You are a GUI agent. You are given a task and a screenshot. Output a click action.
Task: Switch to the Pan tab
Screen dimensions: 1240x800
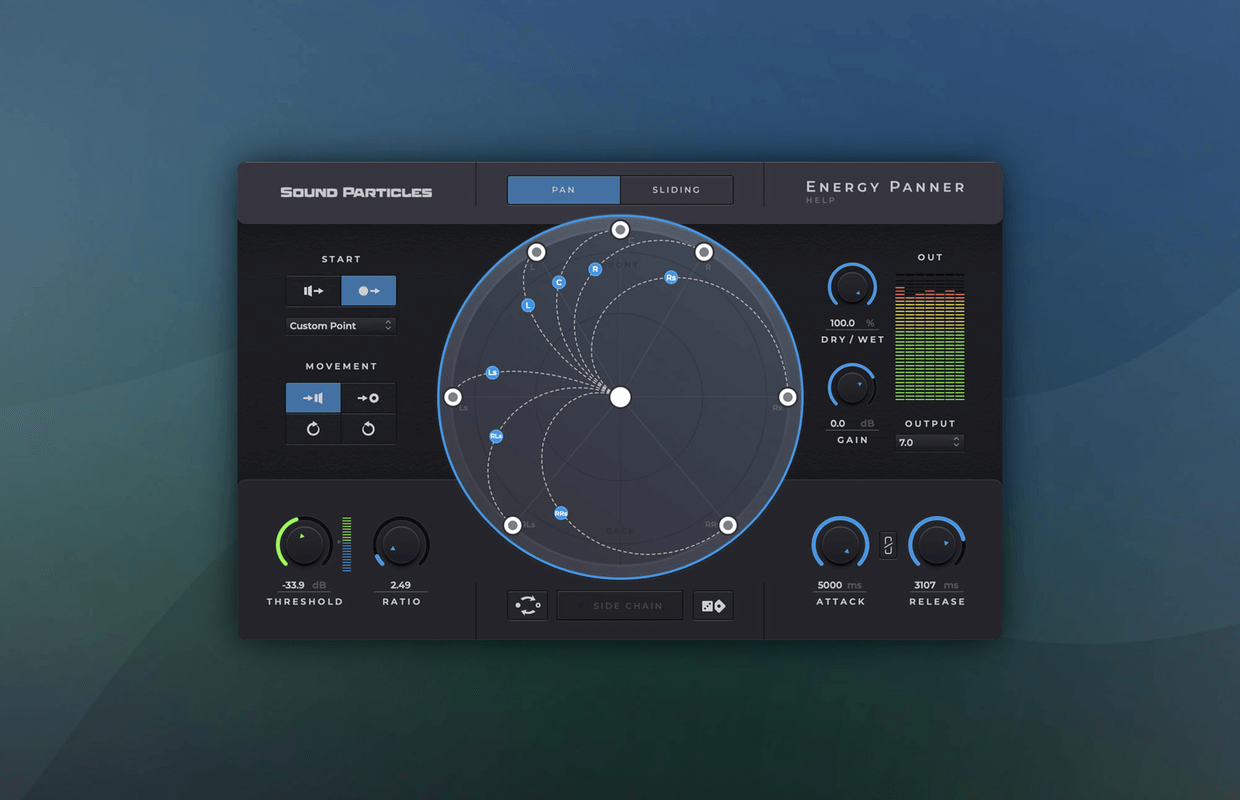564,190
